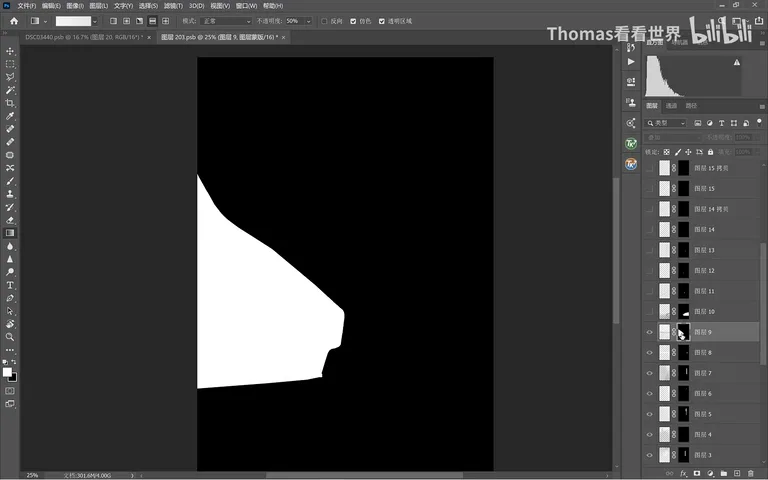
Task: Open the tool preset dropdown arrow
Action: pyautogui.click(x=46, y=21)
